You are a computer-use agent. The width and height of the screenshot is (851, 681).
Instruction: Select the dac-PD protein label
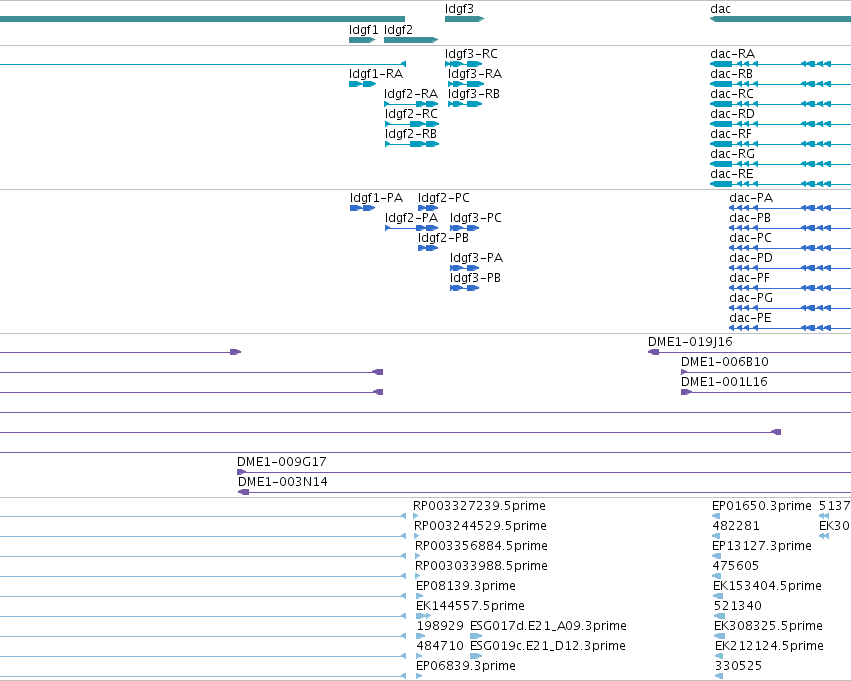751,258
